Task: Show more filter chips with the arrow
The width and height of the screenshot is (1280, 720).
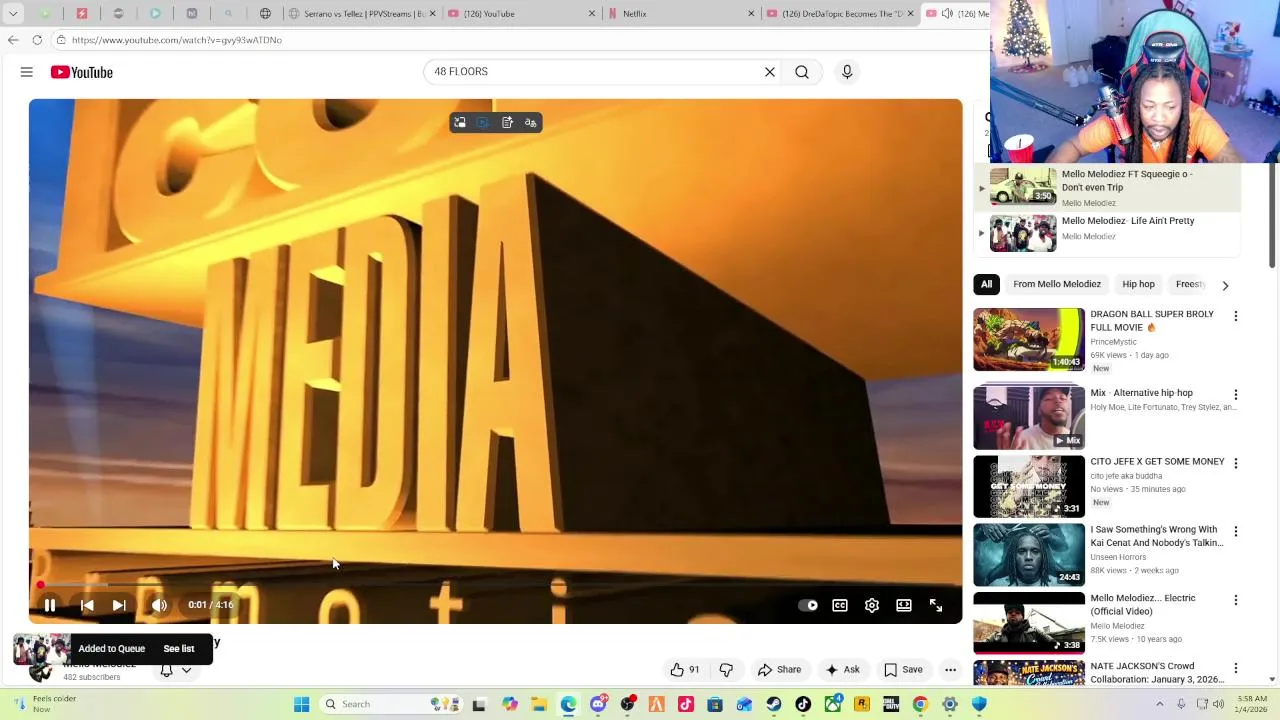Action: [x=1225, y=285]
